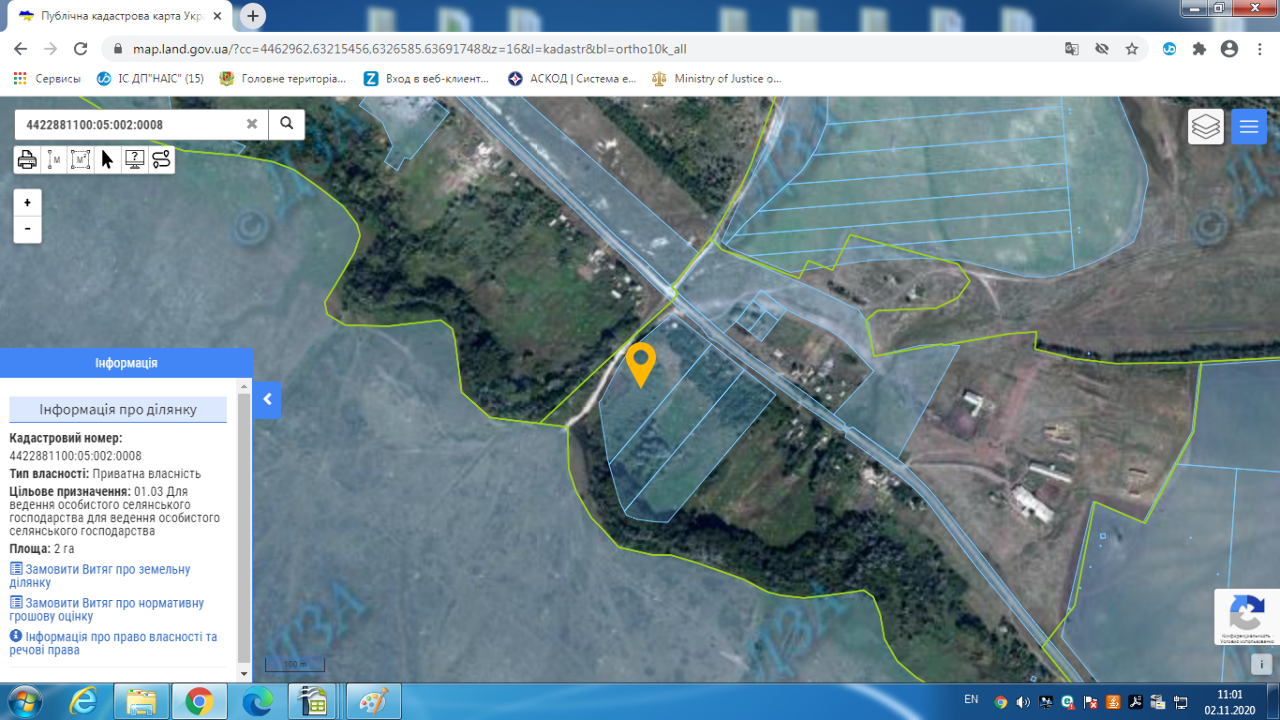Viewport: 1280px width, 720px height.
Task: Switch to Chrome in the taskbar
Action: coord(199,702)
